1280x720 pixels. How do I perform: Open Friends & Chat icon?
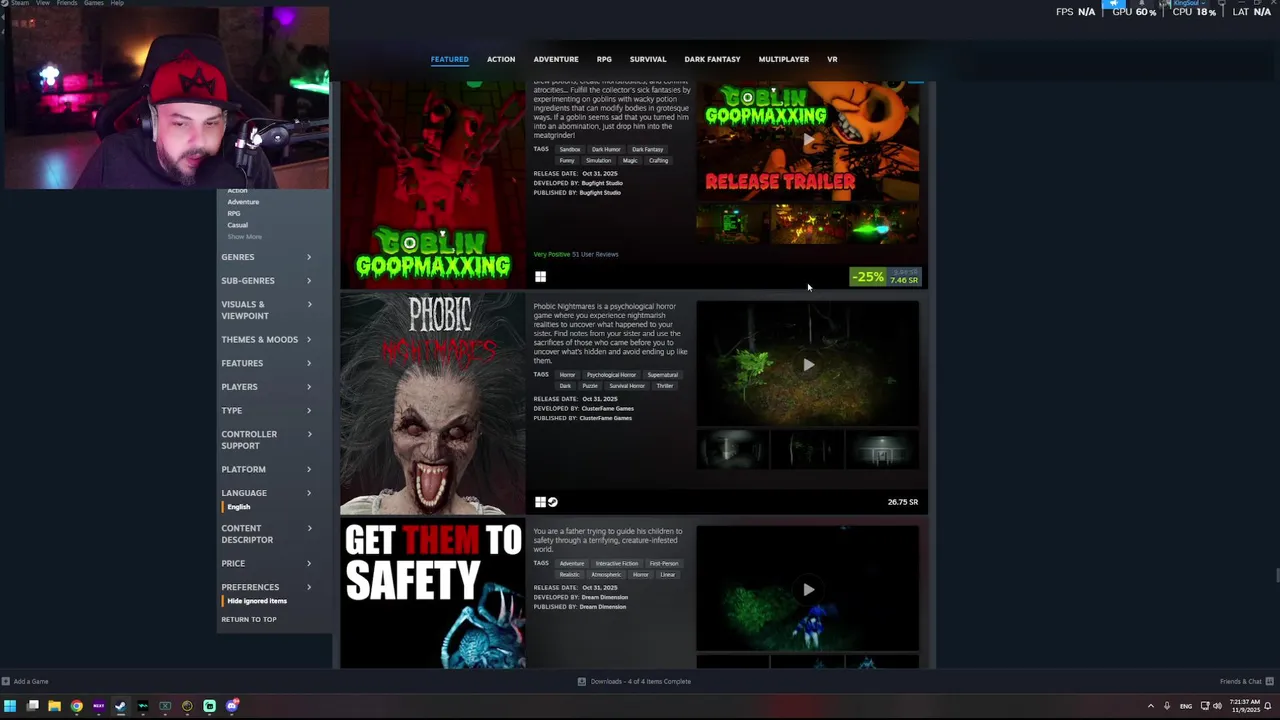coord(1269,681)
